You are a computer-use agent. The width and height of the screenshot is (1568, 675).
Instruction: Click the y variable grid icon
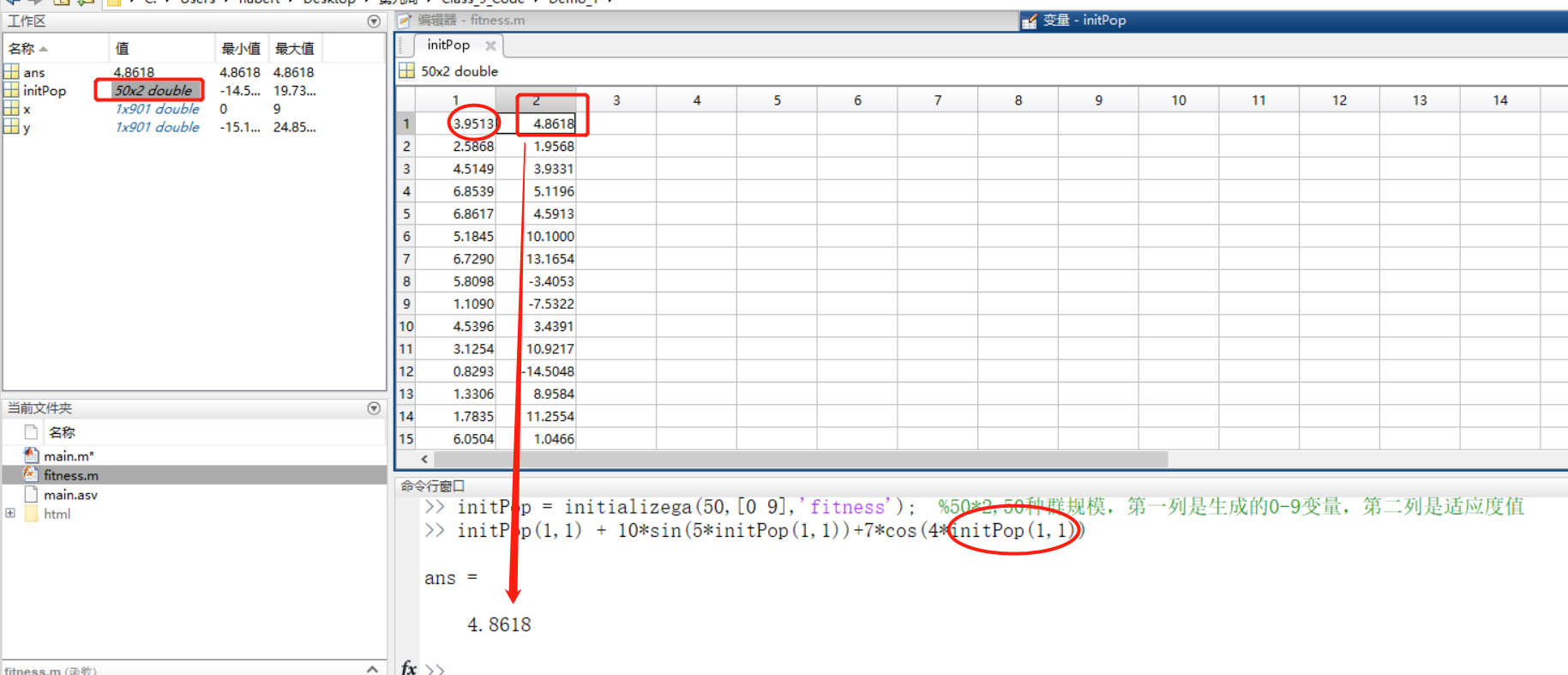coord(11,127)
